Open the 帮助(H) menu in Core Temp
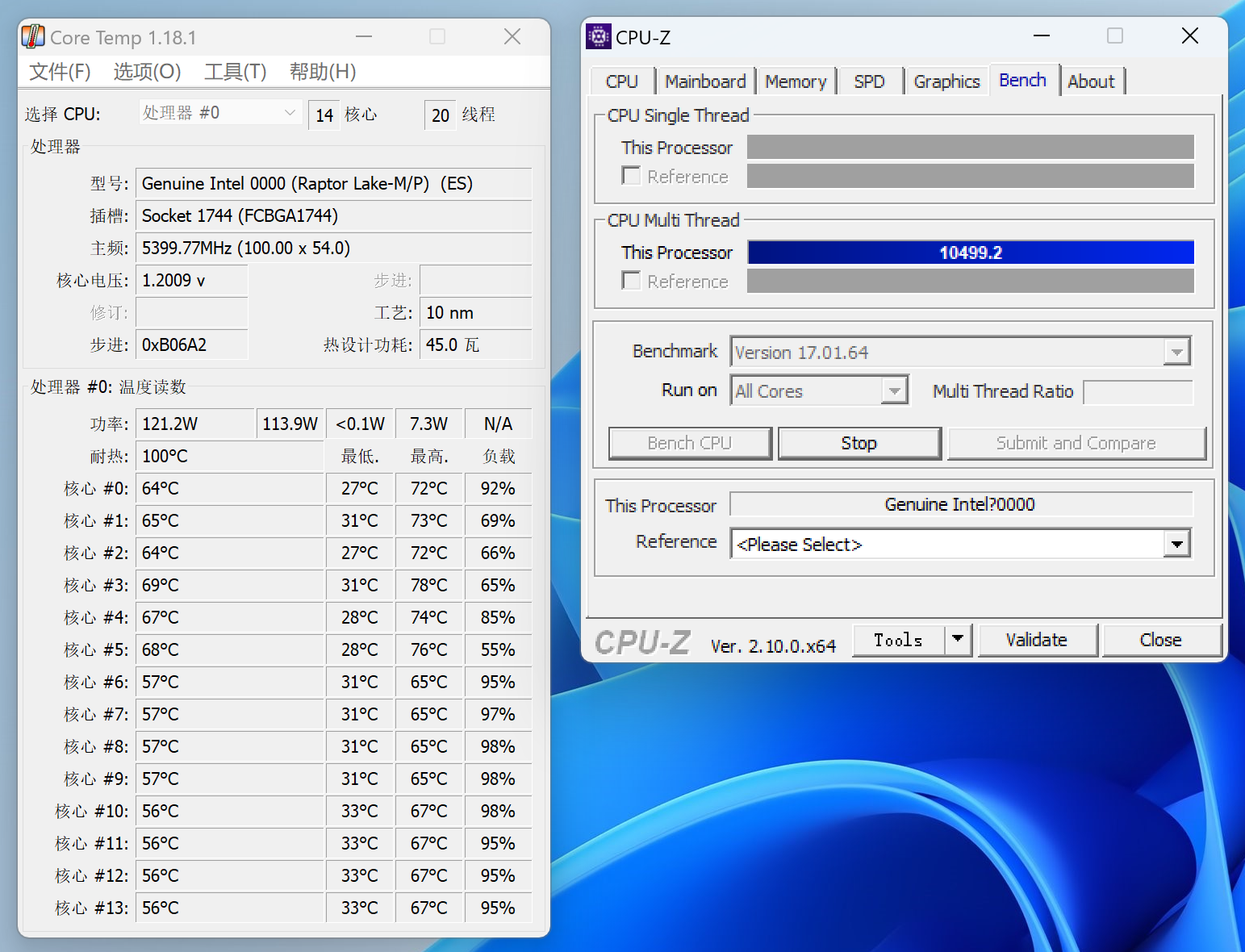Screen dimensions: 1245x952 point(323,72)
